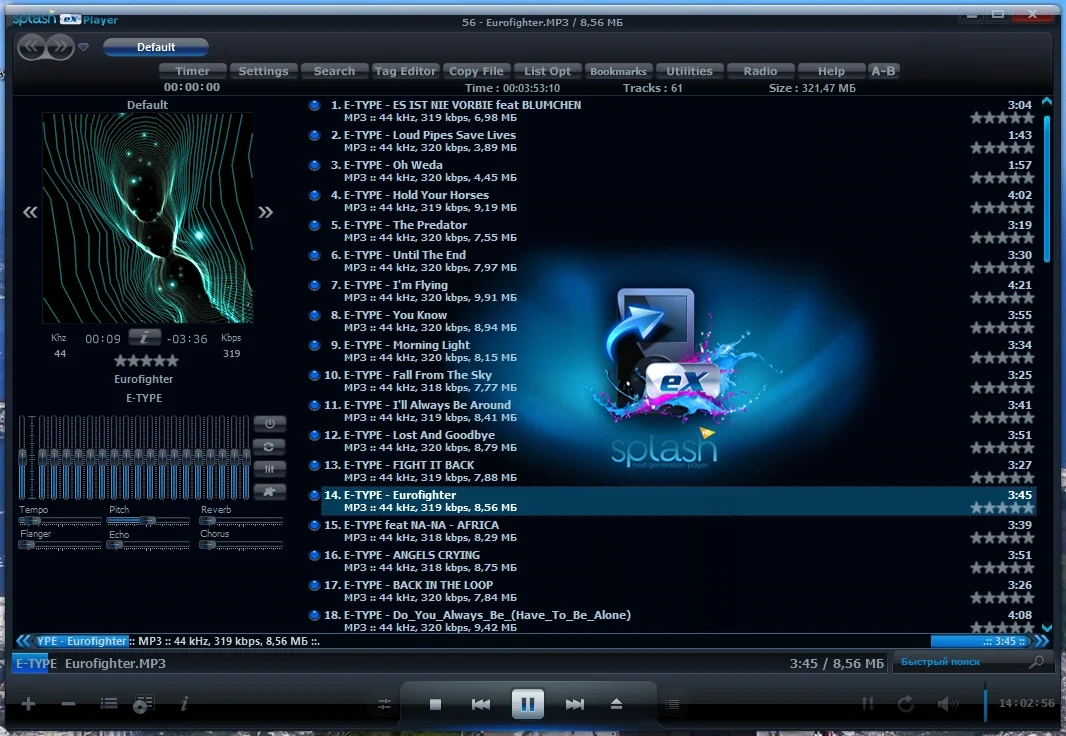Click the Default playlist button
This screenshot has width=1066, height=736.
[156, 47]
